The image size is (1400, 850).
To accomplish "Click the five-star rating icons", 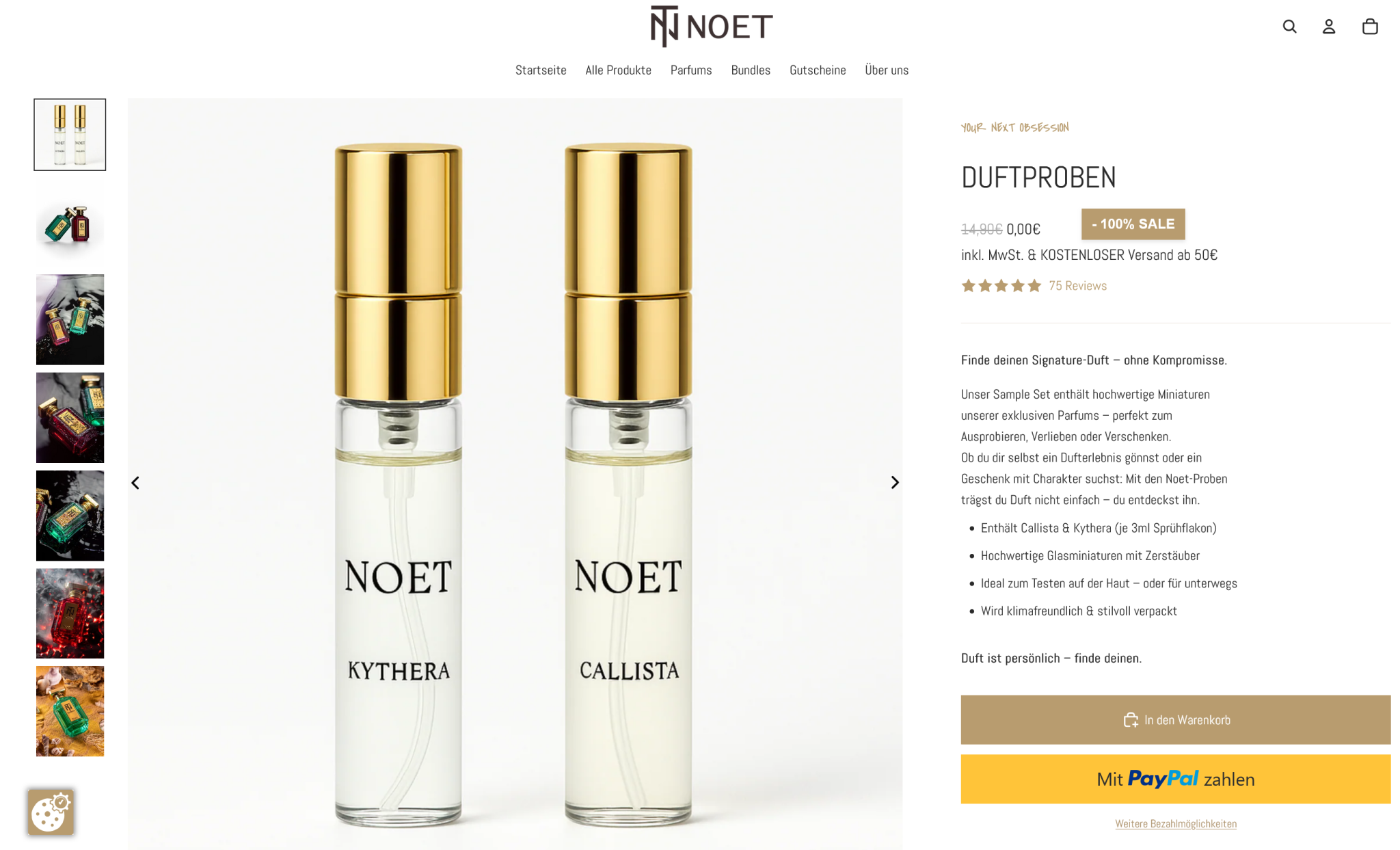I will pos(1001,286).
